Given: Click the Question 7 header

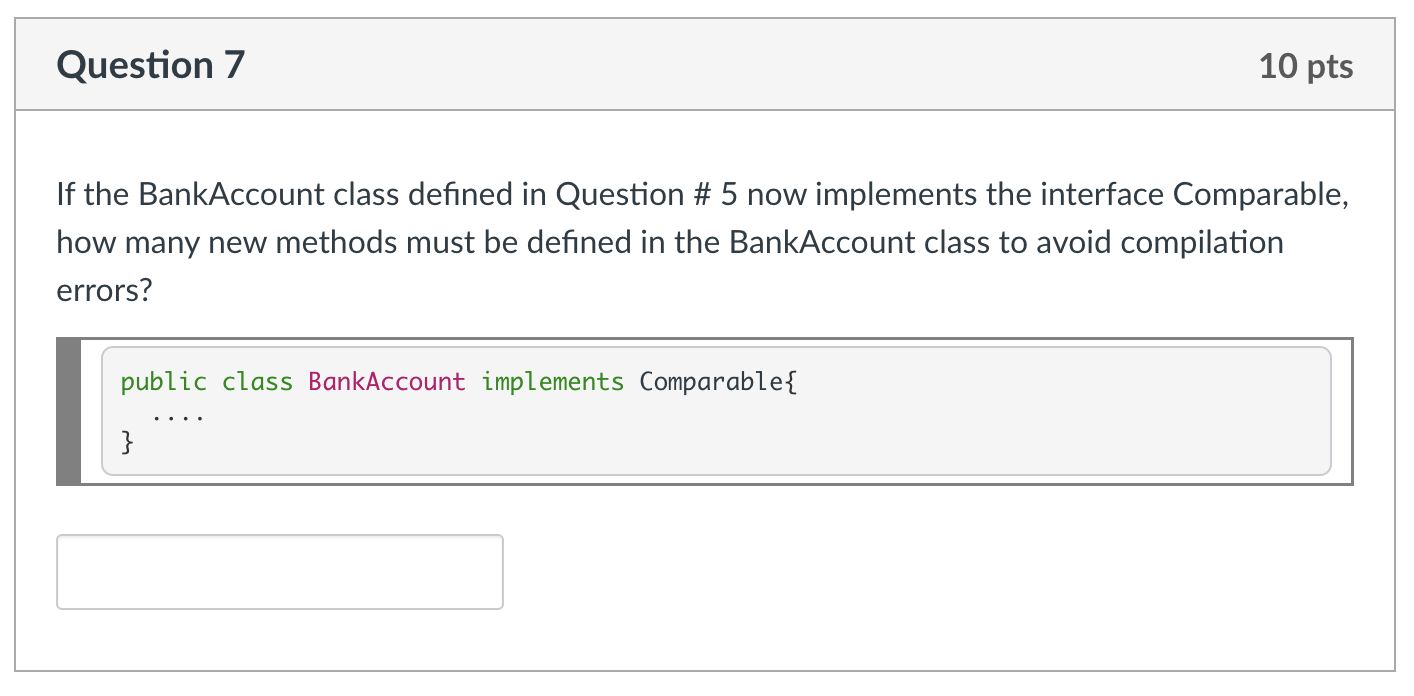Looking at the screenshot, I should (150, 64).
